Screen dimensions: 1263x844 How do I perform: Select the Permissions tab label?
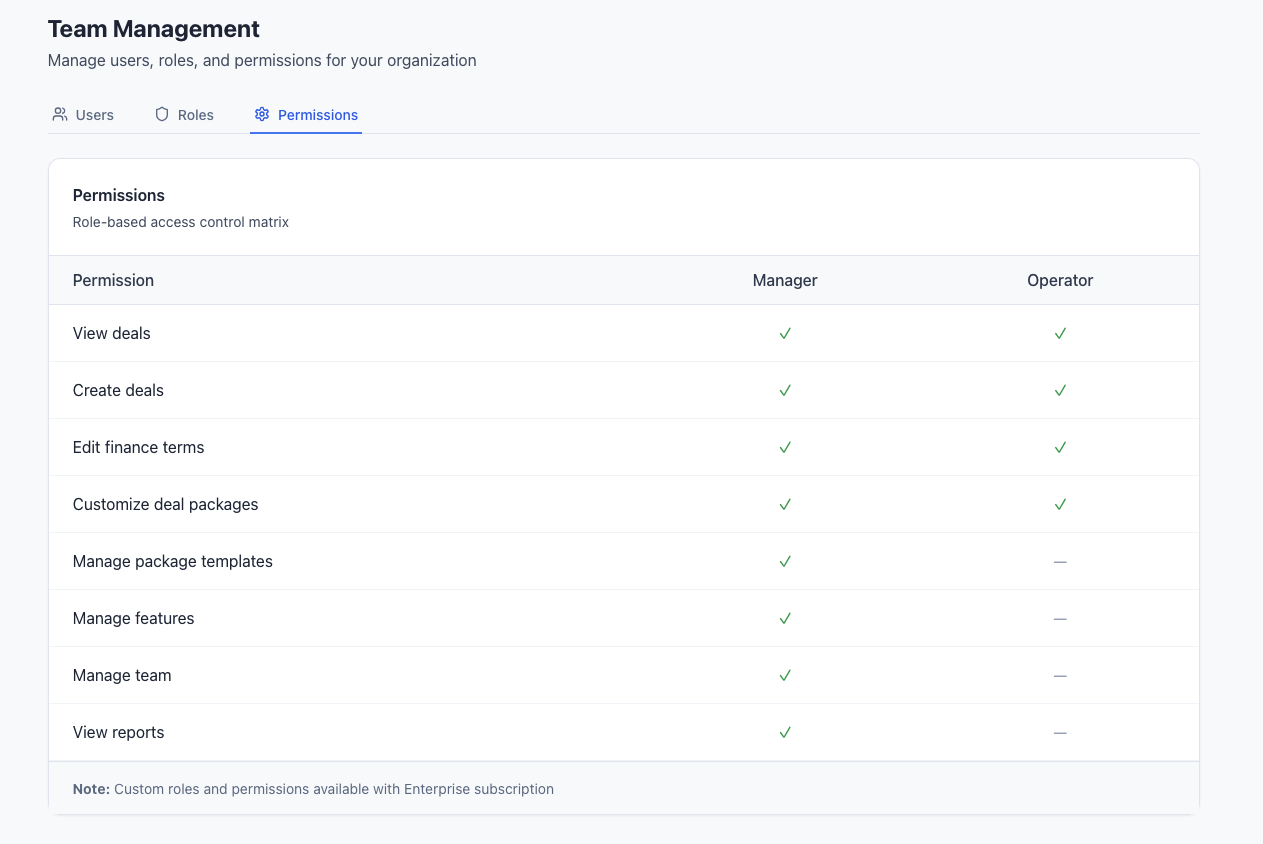pos(317,115)
